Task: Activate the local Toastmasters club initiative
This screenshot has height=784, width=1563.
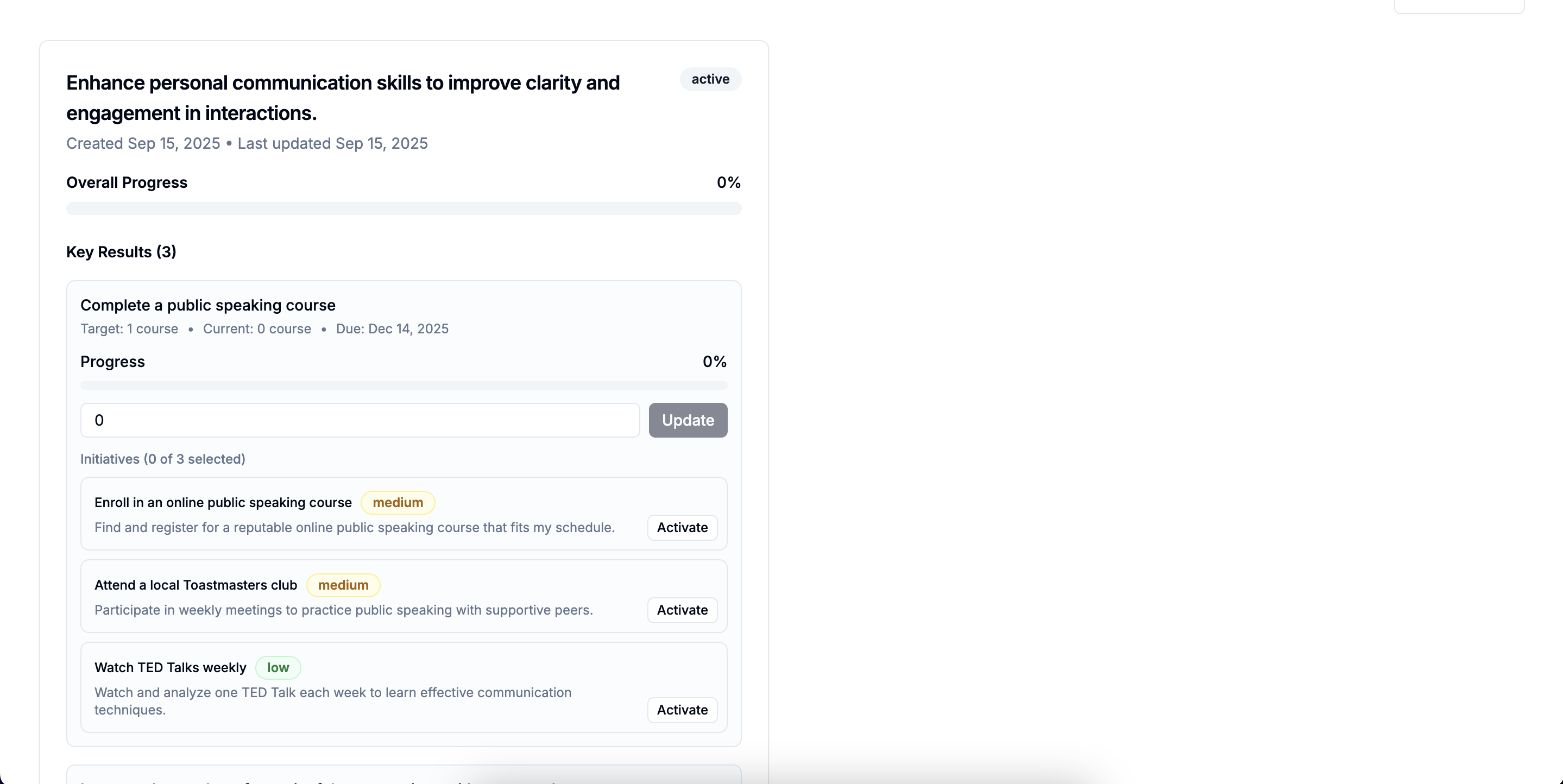Action: click(x=682, y=610)
